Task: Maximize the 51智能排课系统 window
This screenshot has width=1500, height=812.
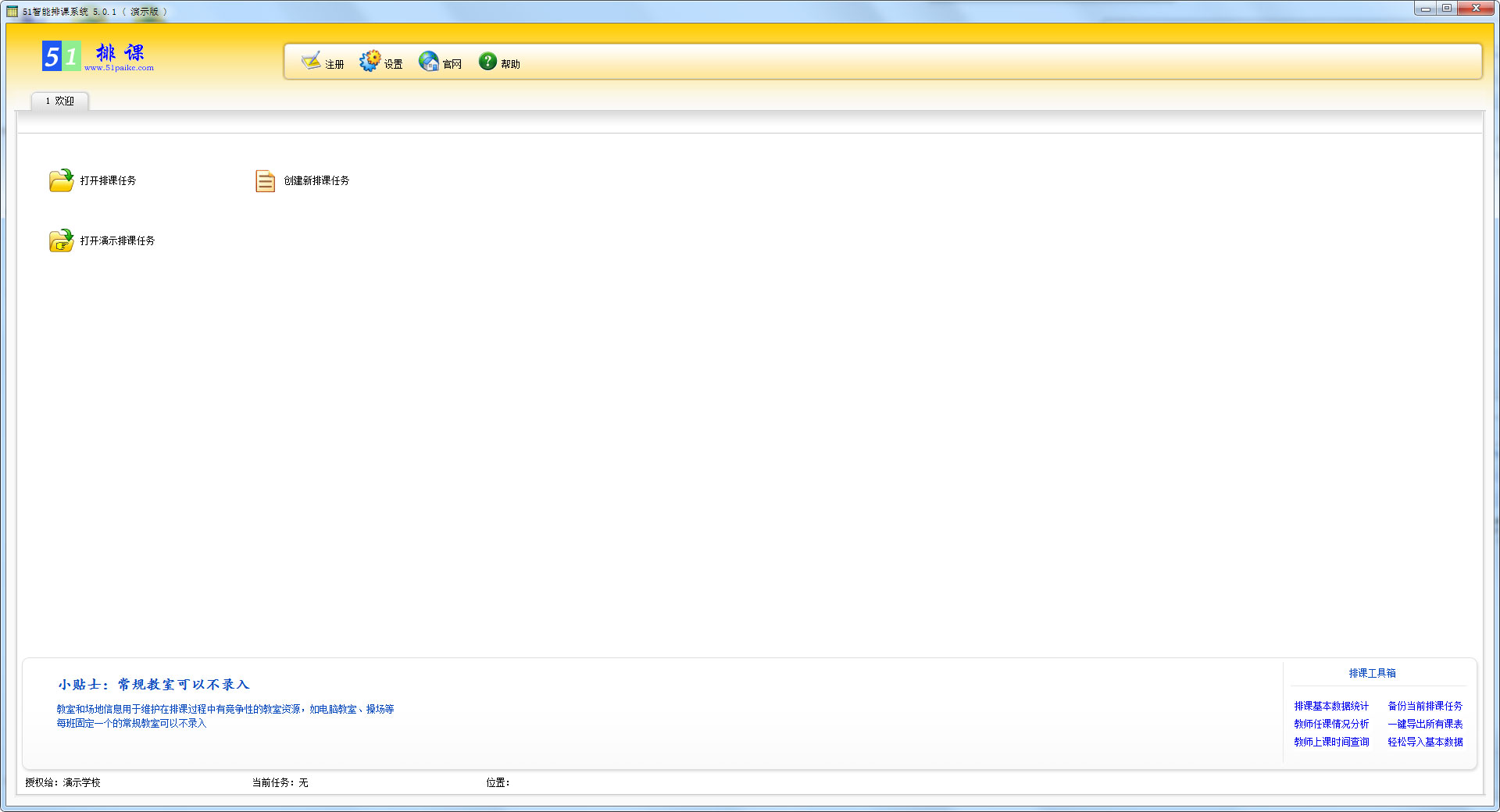Action: [x=1446, y=9]
